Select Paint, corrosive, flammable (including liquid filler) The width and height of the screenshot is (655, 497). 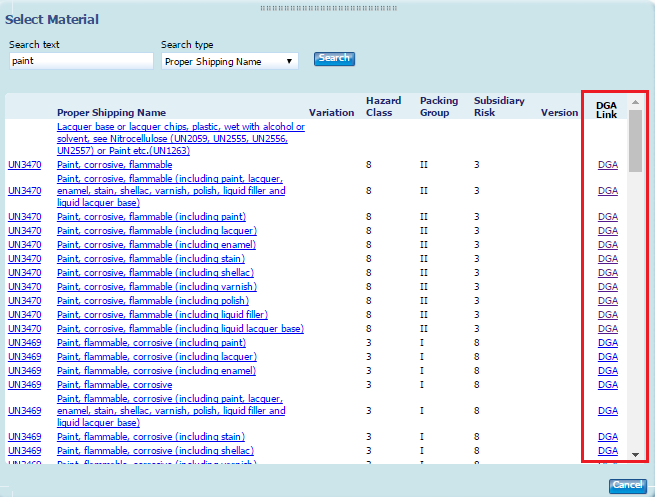coord(164,314)
